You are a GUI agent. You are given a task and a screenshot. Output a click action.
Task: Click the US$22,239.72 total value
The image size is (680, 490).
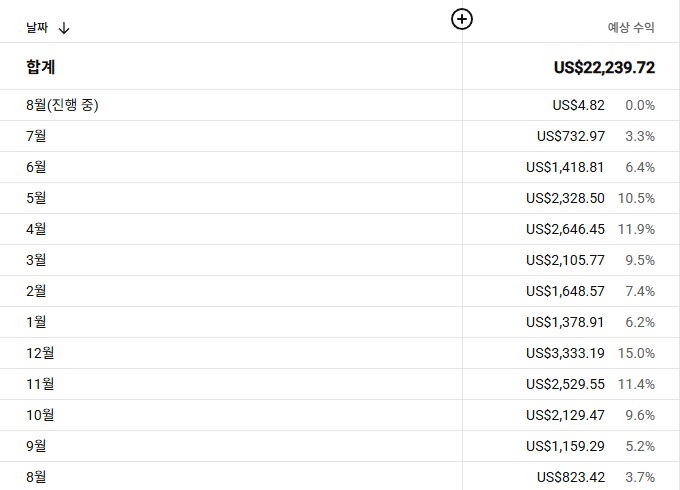(x=605, y=68)
